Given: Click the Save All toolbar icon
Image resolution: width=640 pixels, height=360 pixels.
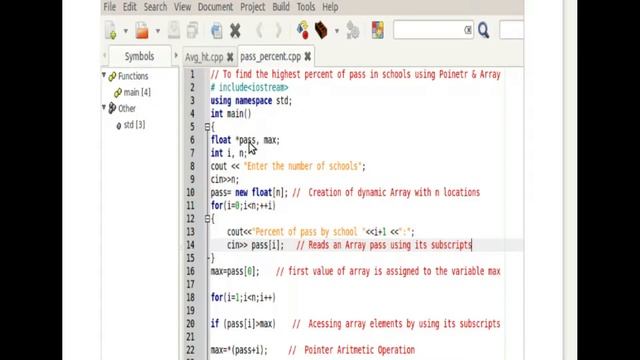Looking at the screenshot, I should [x=192, y=31].
